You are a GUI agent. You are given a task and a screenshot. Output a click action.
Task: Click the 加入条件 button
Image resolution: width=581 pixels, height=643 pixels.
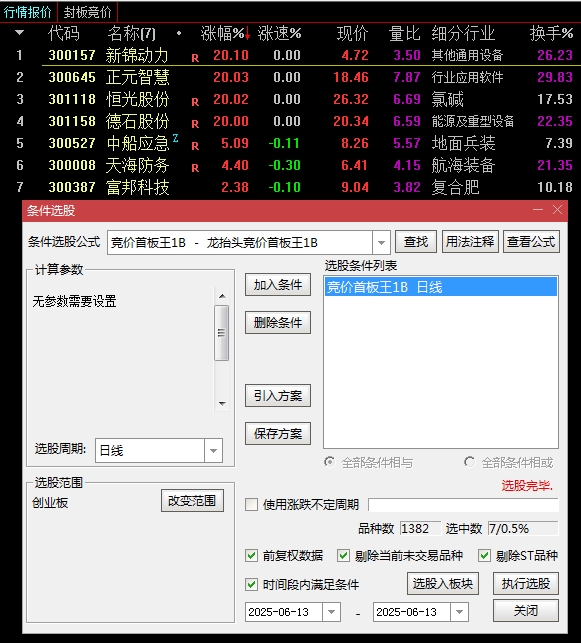(278, 285)
